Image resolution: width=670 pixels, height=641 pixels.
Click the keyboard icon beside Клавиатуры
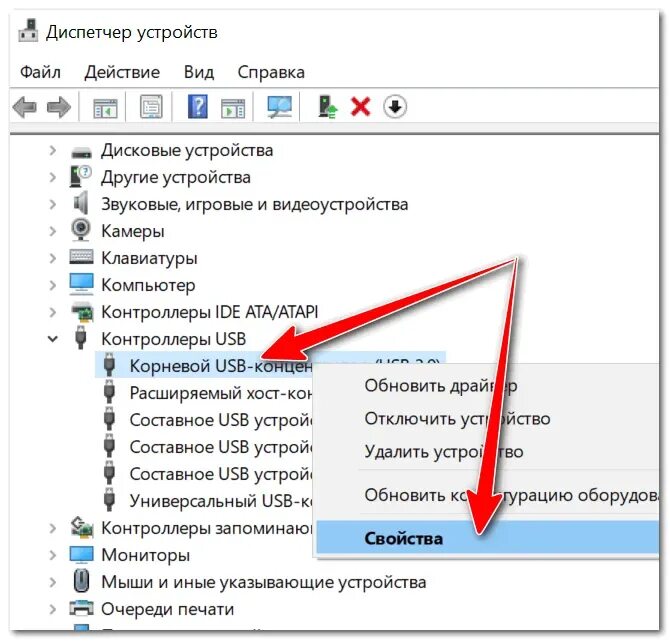pyautogui.click(x=81, y=257)
